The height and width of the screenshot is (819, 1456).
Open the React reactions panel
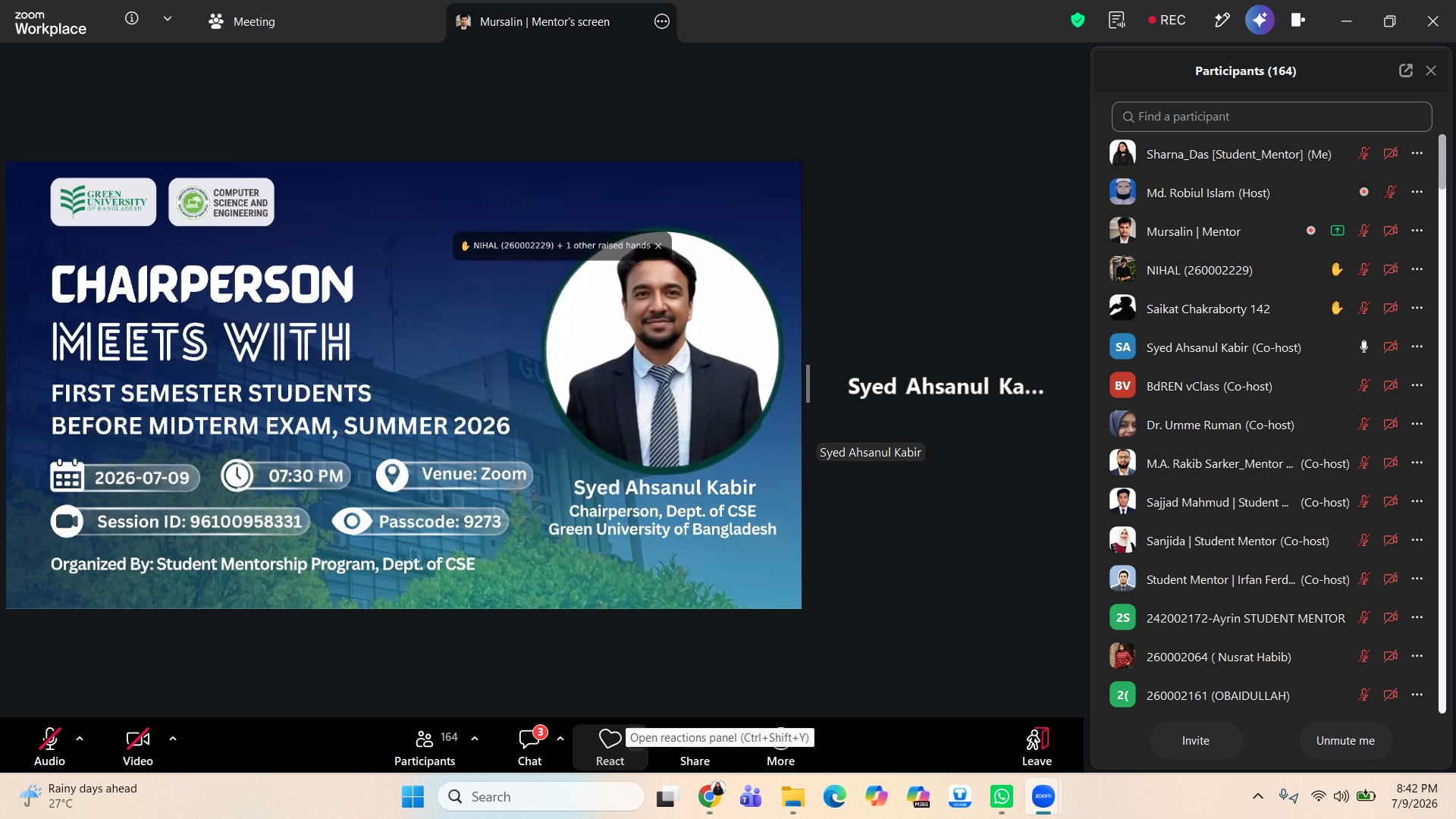[610, 746]
